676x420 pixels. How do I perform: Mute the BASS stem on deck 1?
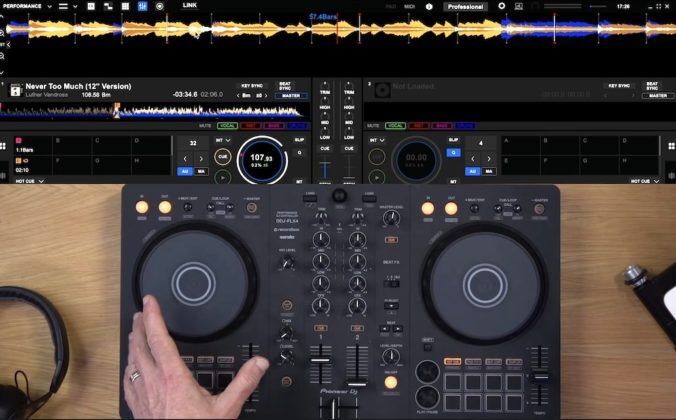(274, 125)
